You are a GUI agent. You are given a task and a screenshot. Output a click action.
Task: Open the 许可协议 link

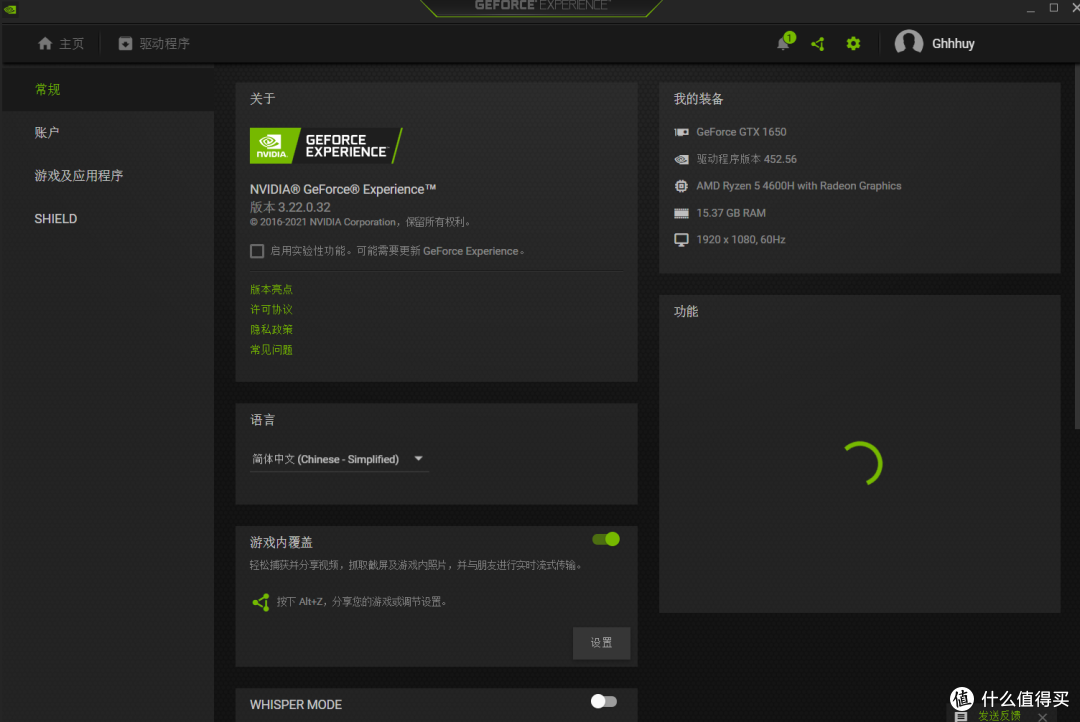coord(271,309)
